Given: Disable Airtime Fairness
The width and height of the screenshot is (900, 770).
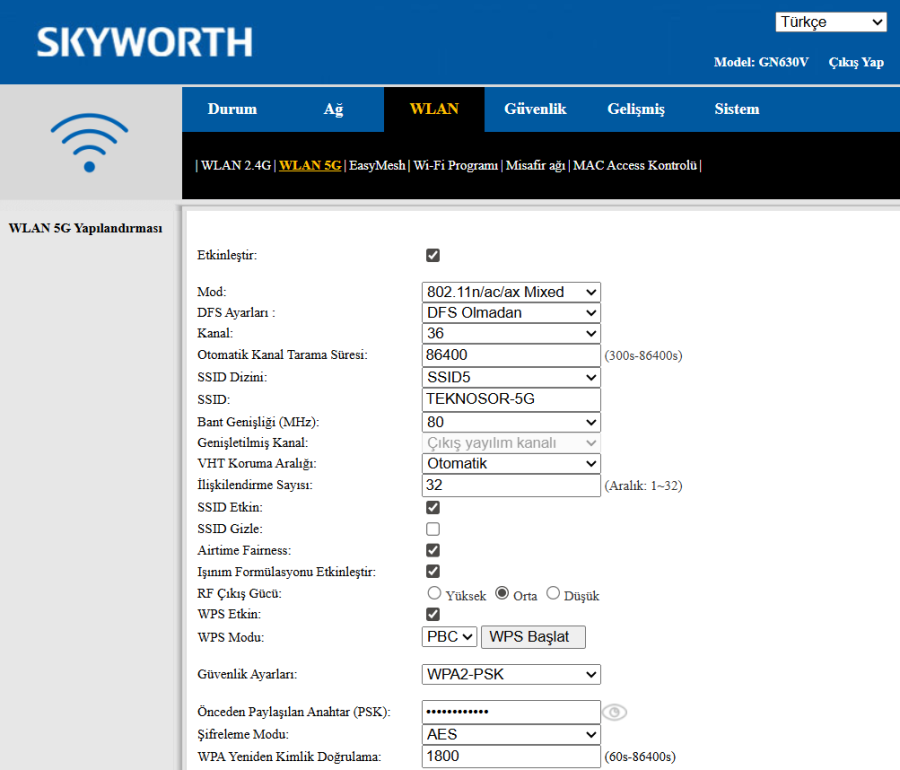Looking at the screenshot, I should (x=432, y=550).
